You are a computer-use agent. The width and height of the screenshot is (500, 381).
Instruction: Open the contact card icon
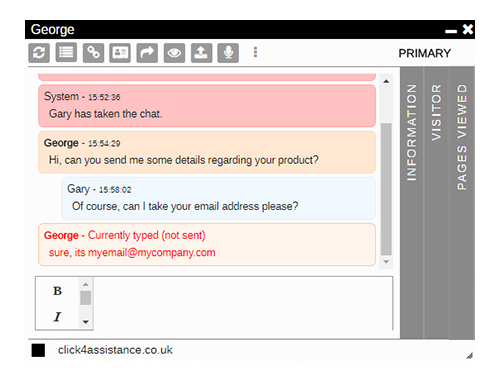(120, 53)
